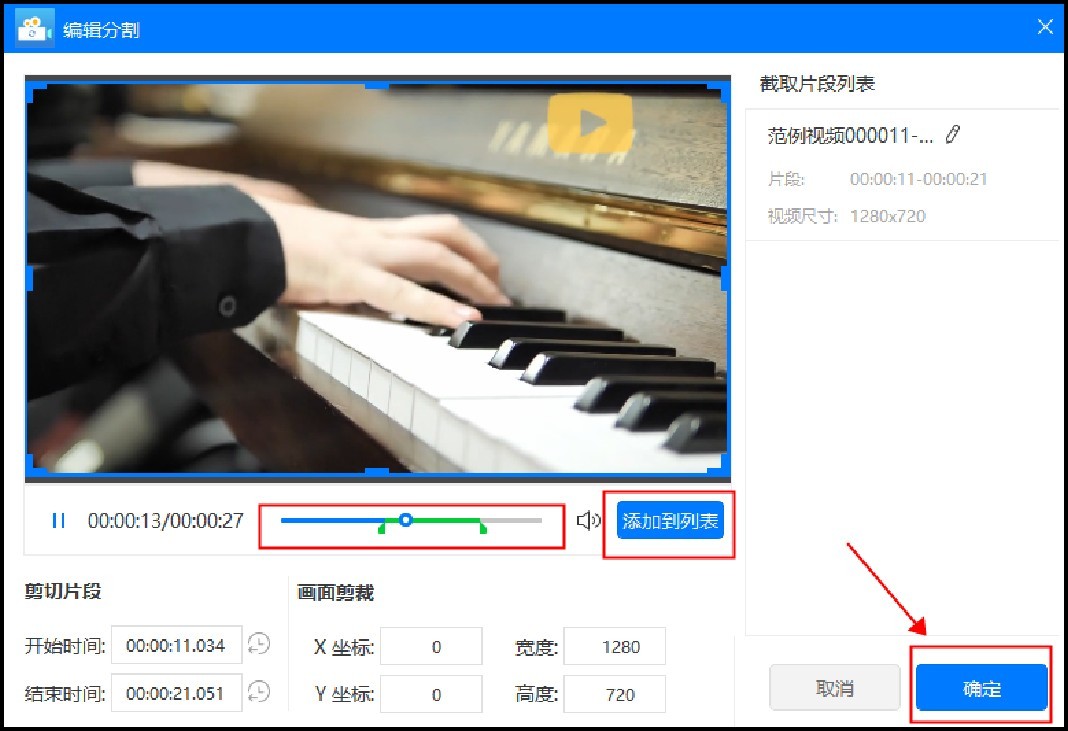This screenshot has width=1068, height=731.
Task: Edit the 高度 field showing 720
Action: (614, 694)
